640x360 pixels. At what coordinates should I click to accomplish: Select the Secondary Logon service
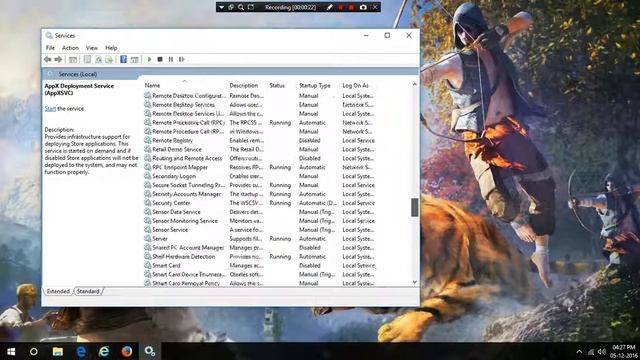click(260, 176)
